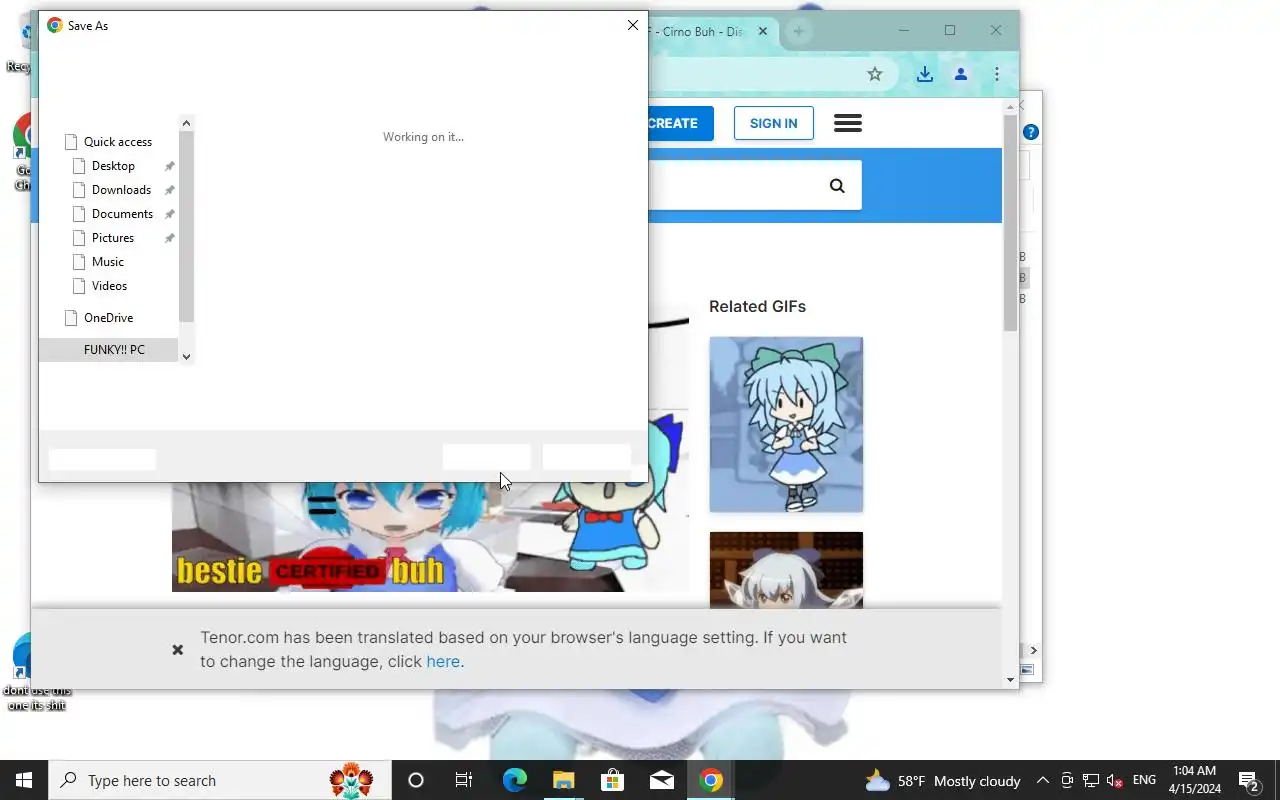Image resolution: width=1280 pixels, height=800 pixels.
Task: Click the main bestie certified buh GIF
Action: pyautogui.click(x=430, y=536)
